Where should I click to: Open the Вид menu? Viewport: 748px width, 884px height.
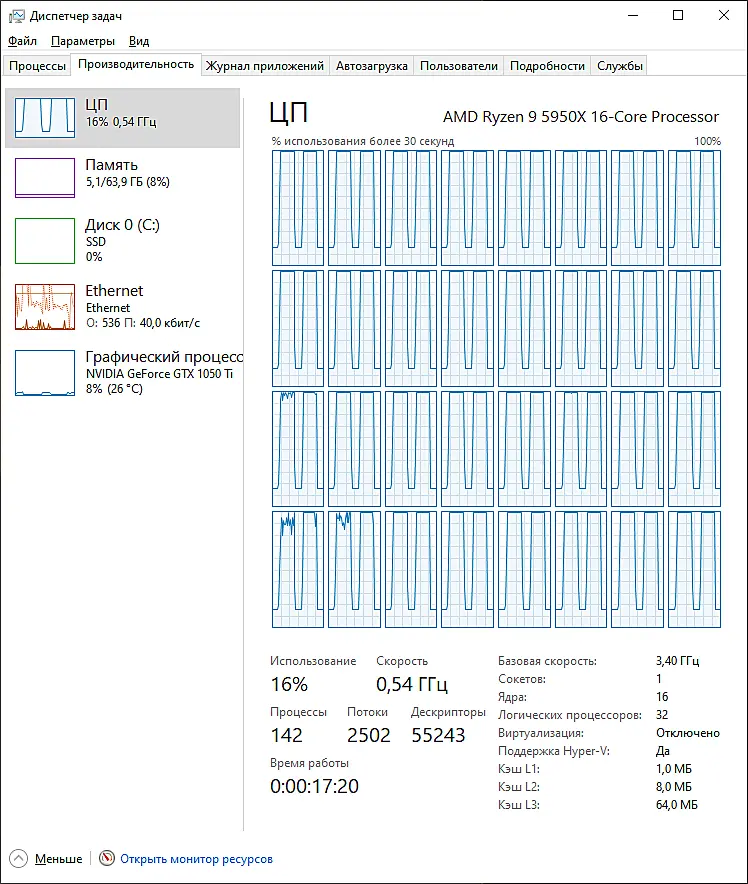139,41
